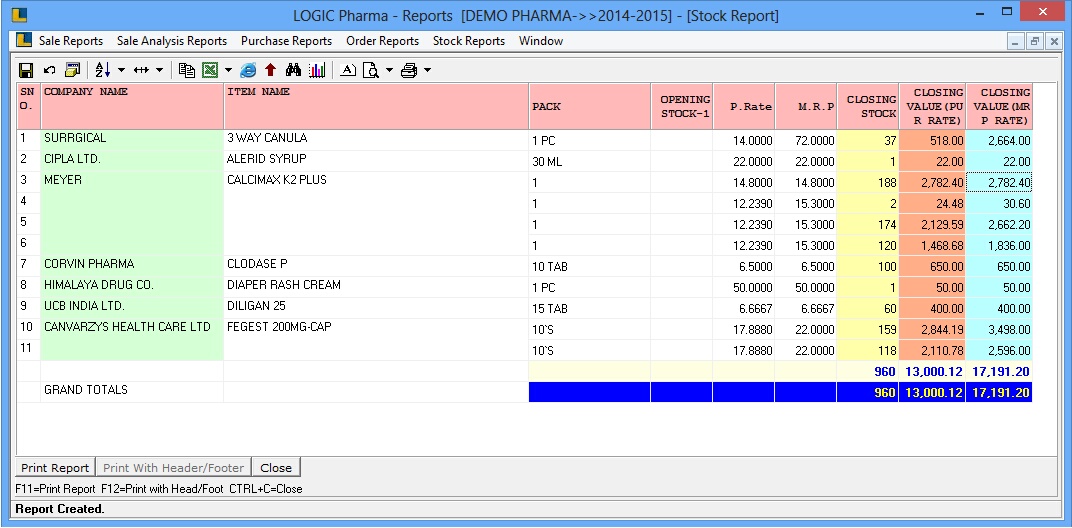Click the ITEM NAME column header
1072x528 pixels.
coord(376,106)
